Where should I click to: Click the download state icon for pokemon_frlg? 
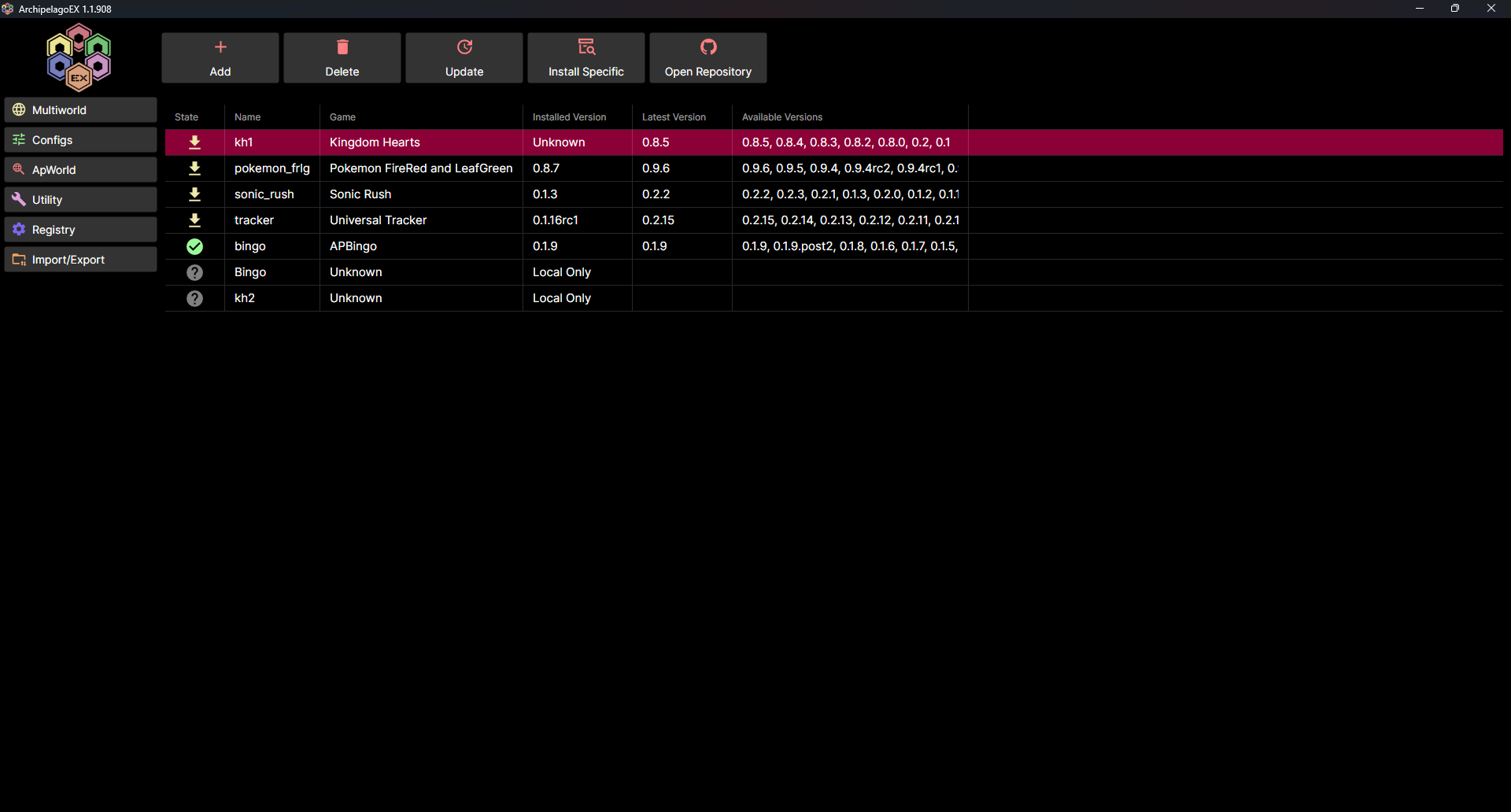[194, 168]
